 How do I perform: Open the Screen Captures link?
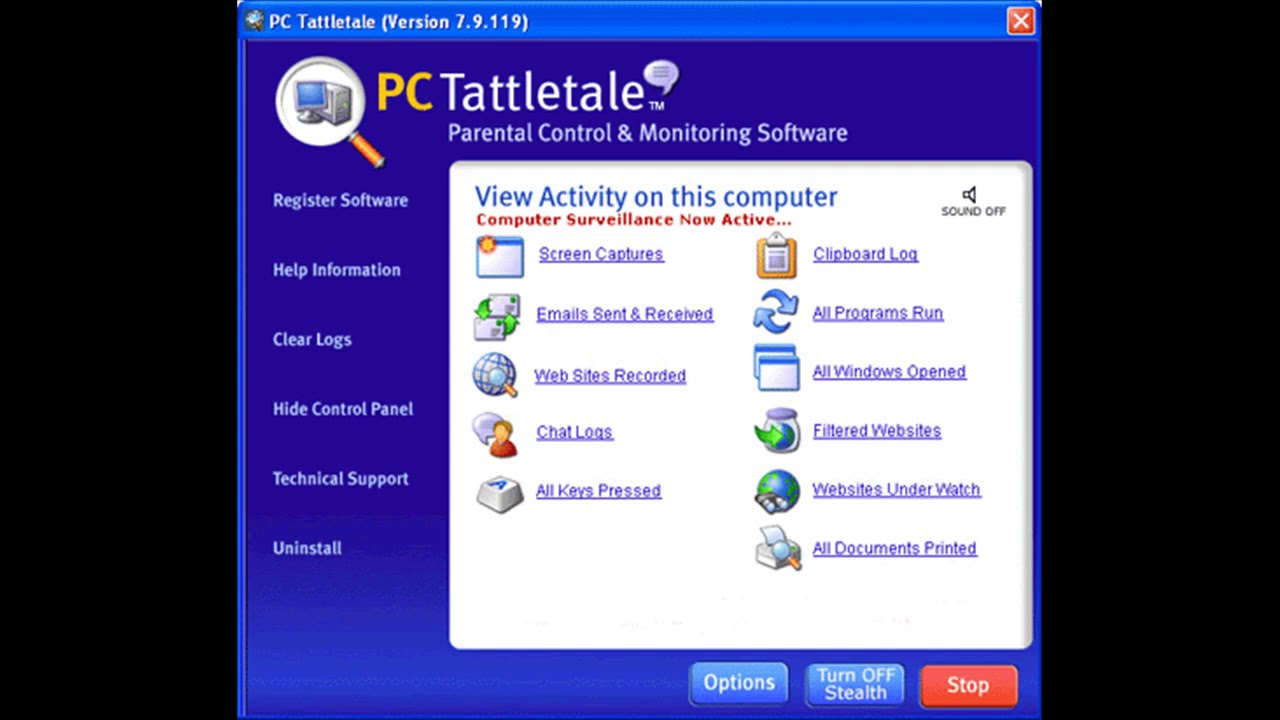[x=601, y=254]
